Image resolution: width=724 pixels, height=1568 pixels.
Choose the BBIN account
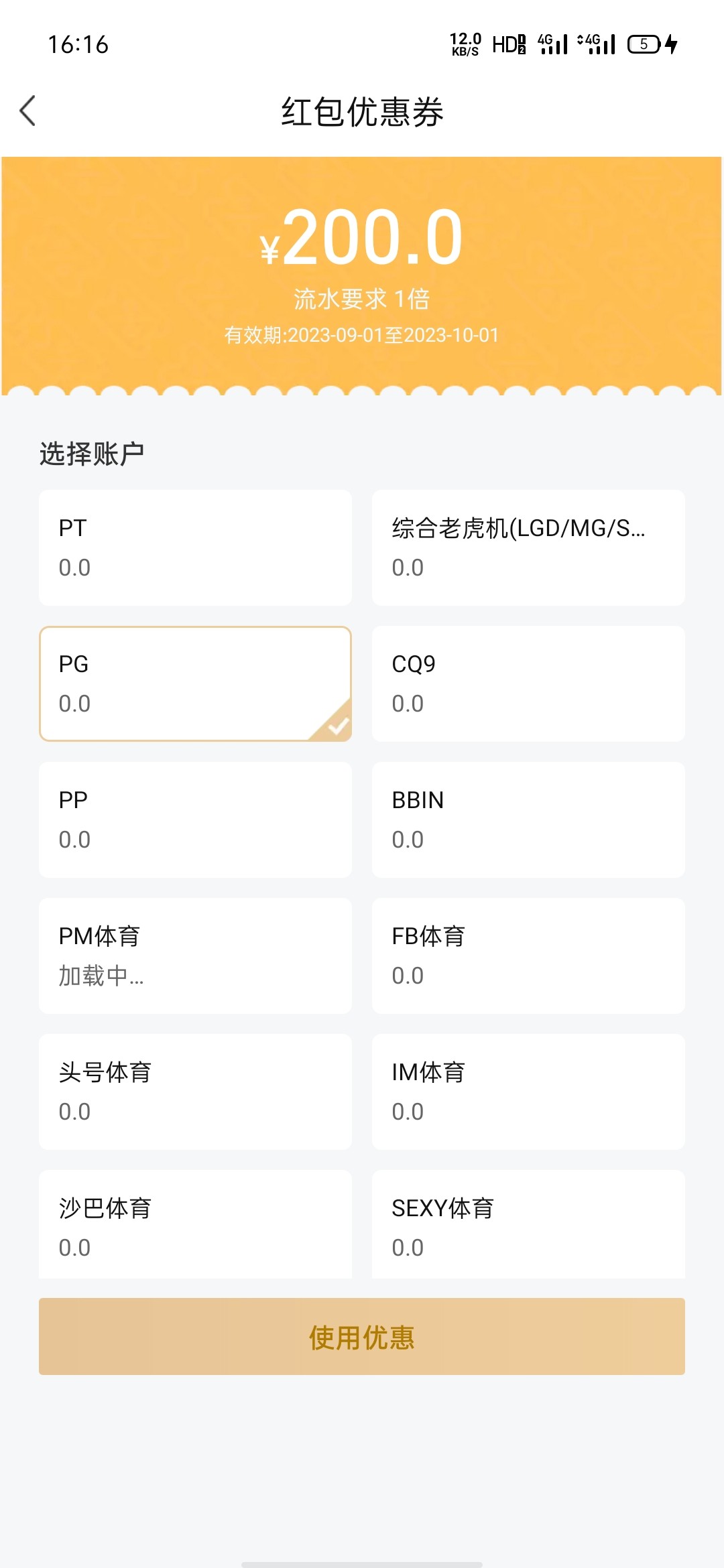[528, 820]
